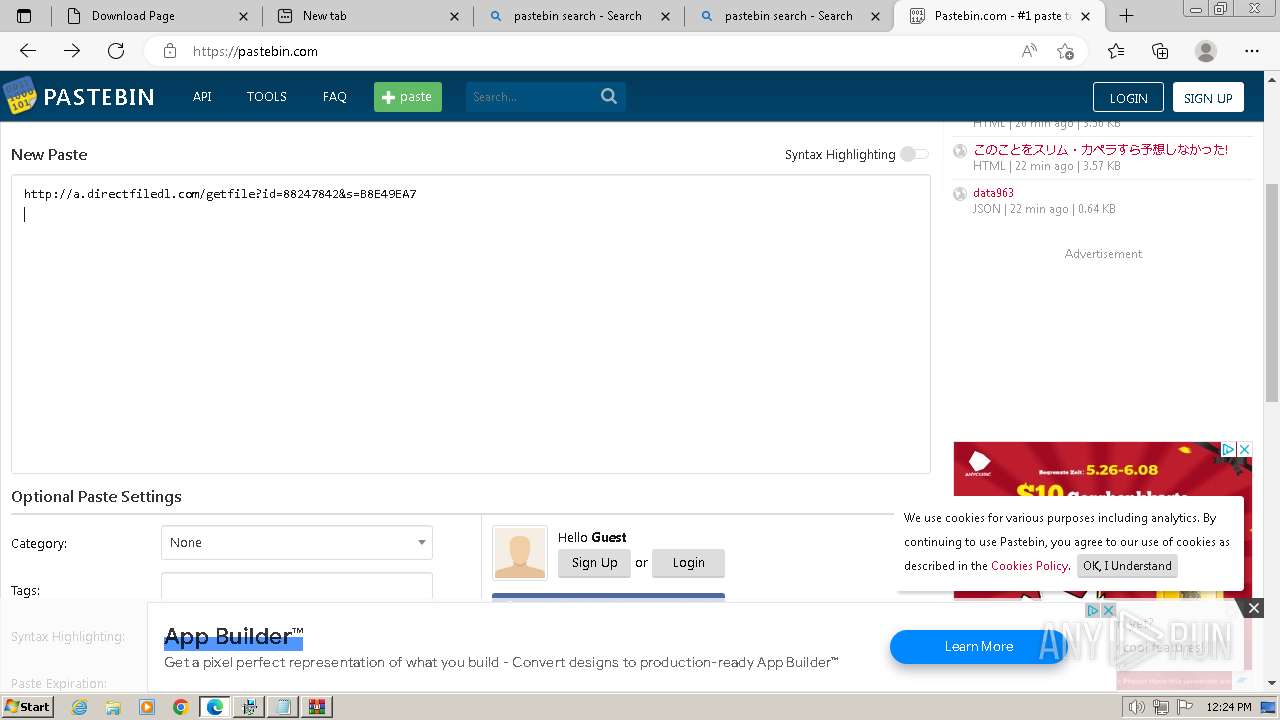Open the Cookies Policy link
1280x720 pixels.
1029,566
